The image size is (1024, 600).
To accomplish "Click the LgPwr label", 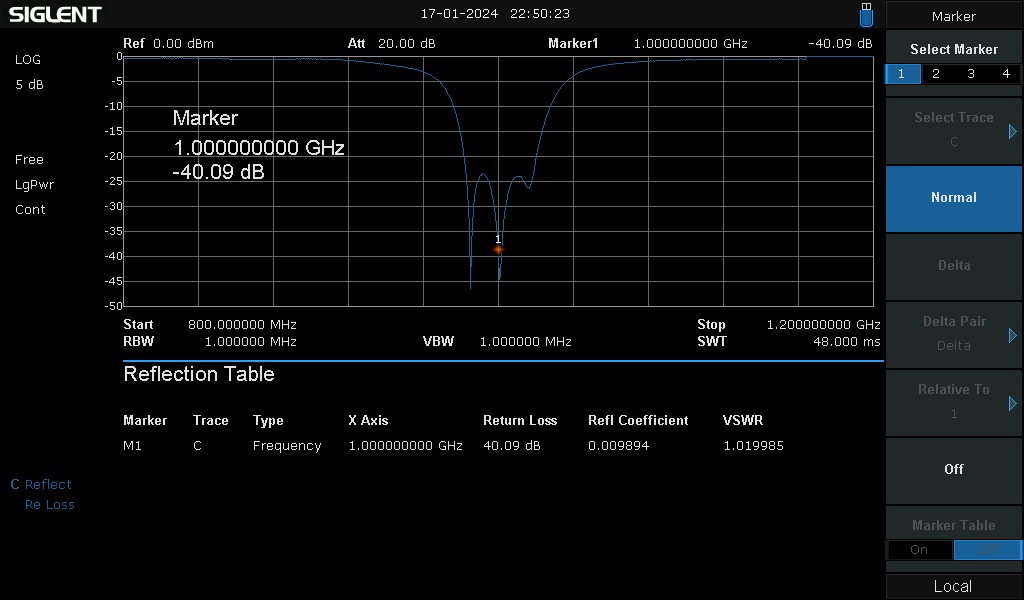I will tap(34, 185).
